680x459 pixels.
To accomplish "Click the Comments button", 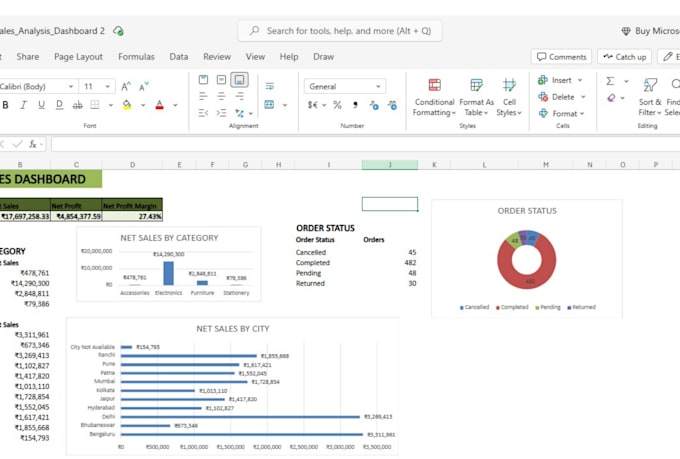I will point(562,57).
